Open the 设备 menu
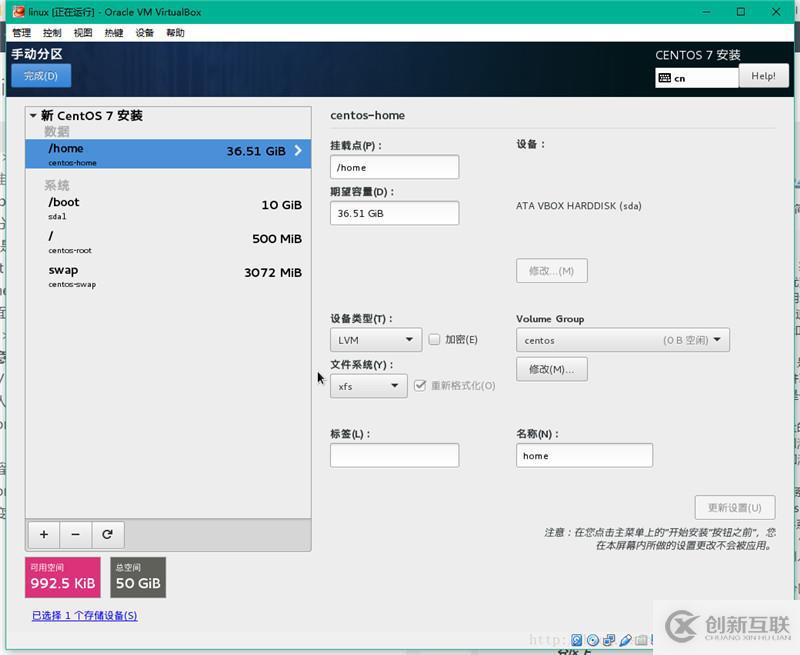The width and height of the screenshot is (800, 655). tap(144, 33)
